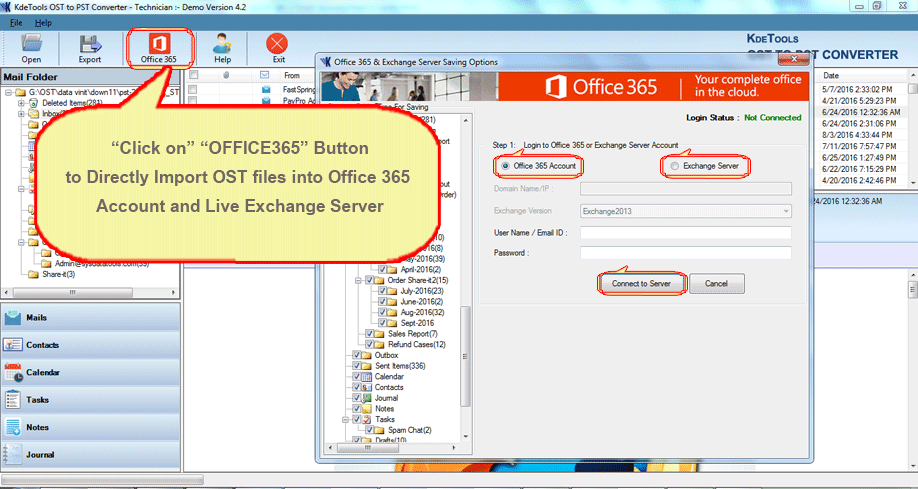Viewport: 918px width, 489px height.
Task: Click the Export toolbar icon
Action: (90, 47)
